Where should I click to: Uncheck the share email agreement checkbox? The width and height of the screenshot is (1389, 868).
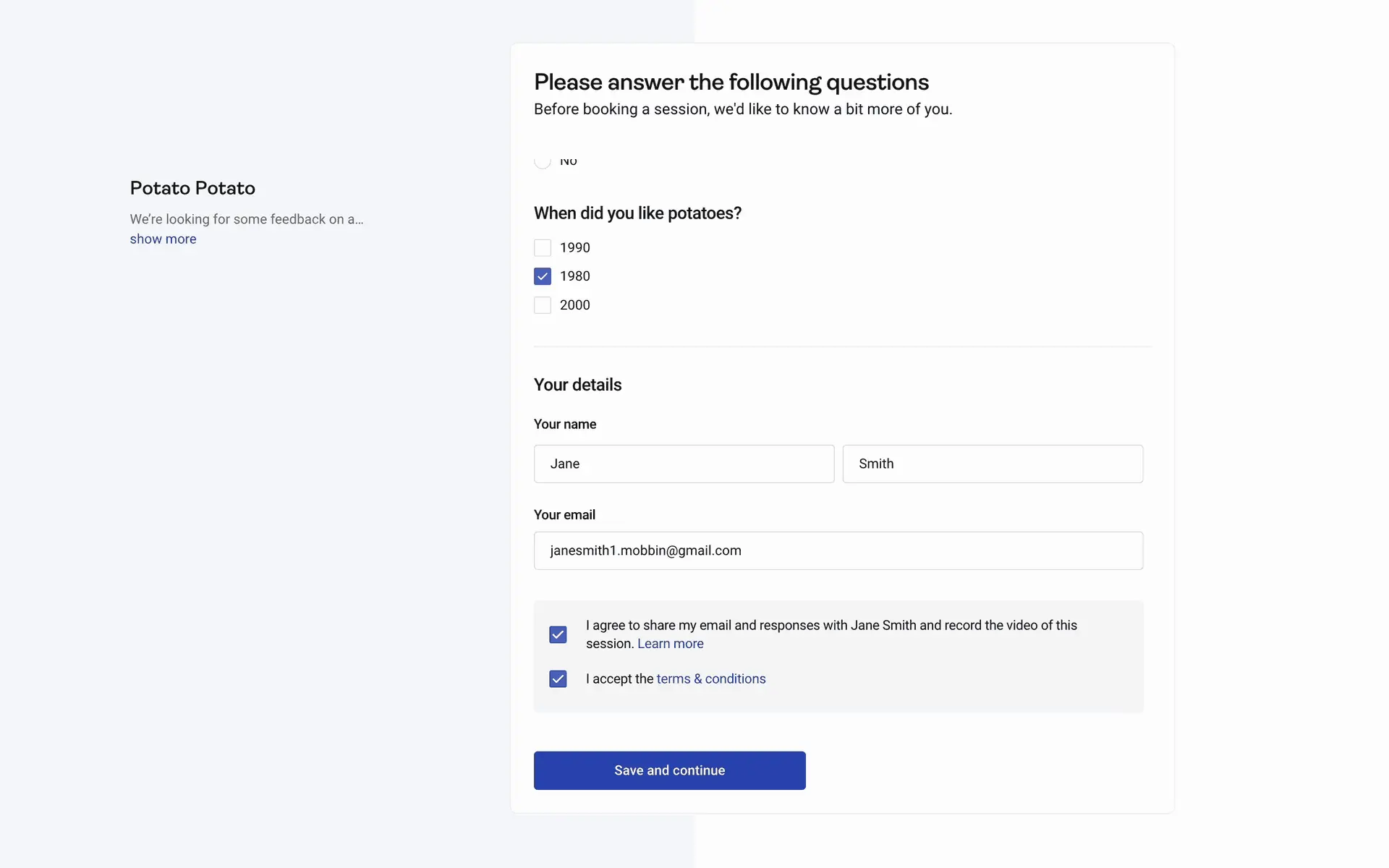(558, 634)
